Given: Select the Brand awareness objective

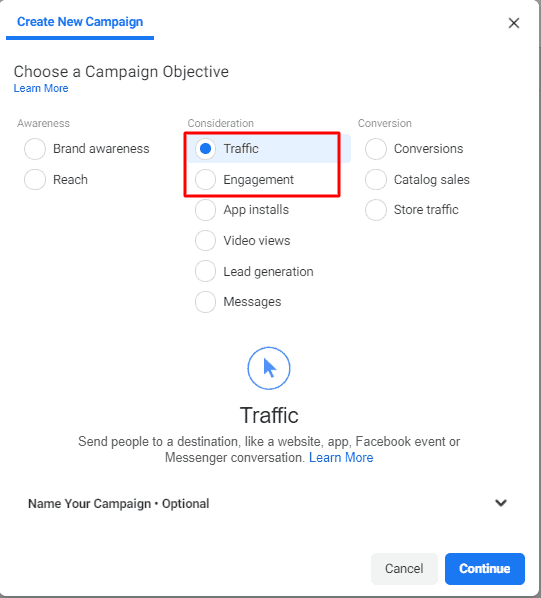Looking at the screenshot, I should [35, 149].
